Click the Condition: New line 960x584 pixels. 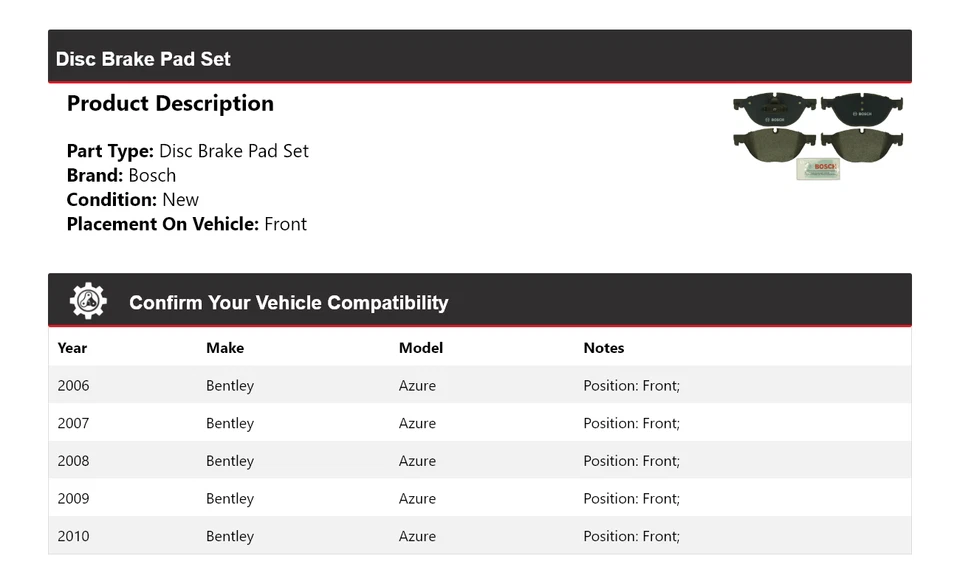pos(132,199)
